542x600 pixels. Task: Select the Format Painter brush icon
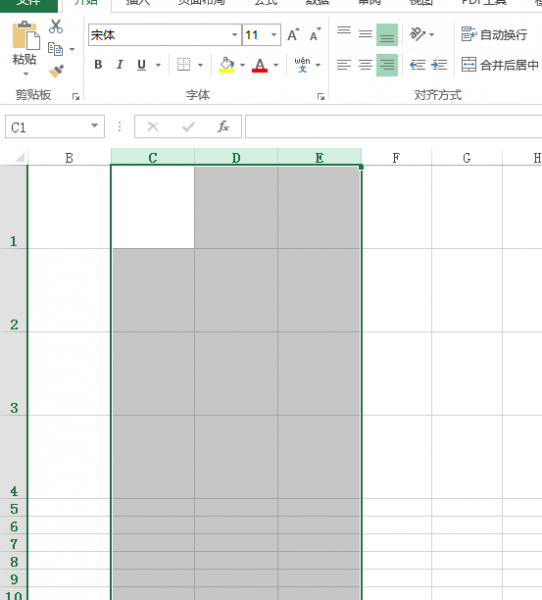tap(56, 71)
